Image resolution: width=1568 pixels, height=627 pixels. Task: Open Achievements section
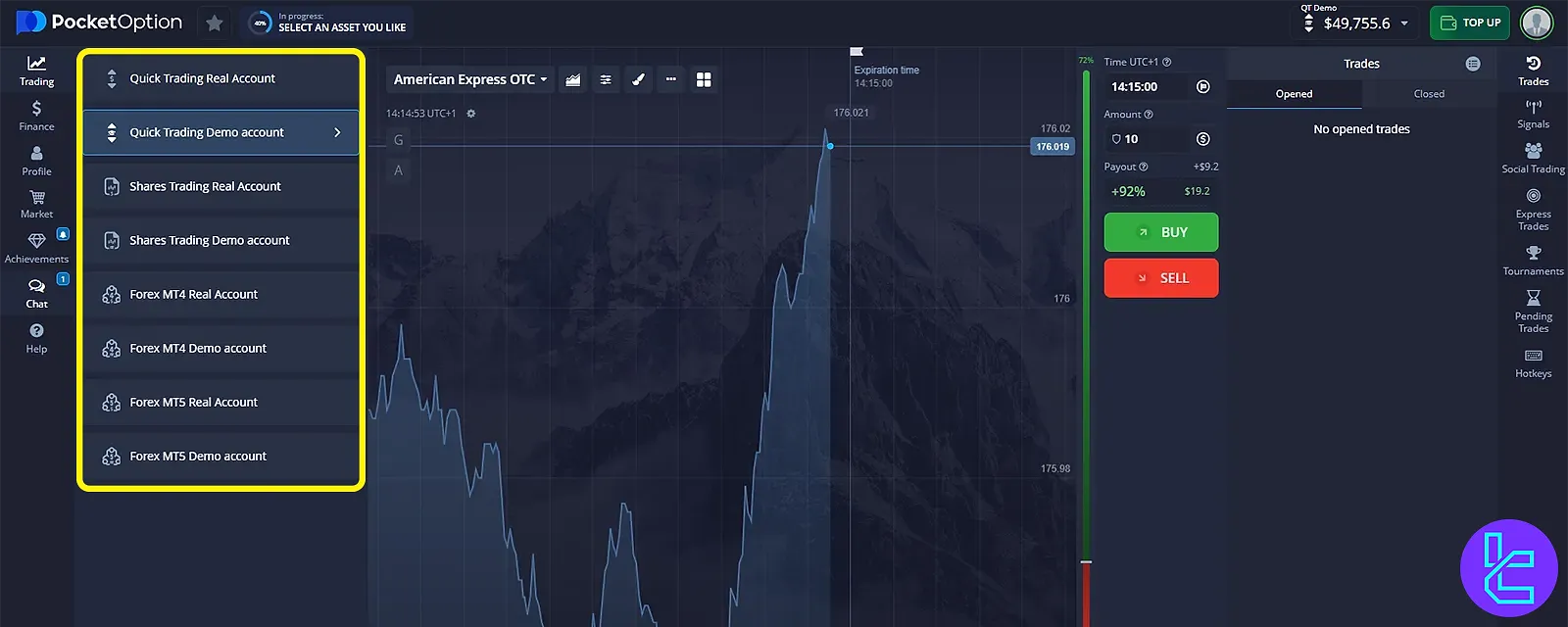click(36, 249)
